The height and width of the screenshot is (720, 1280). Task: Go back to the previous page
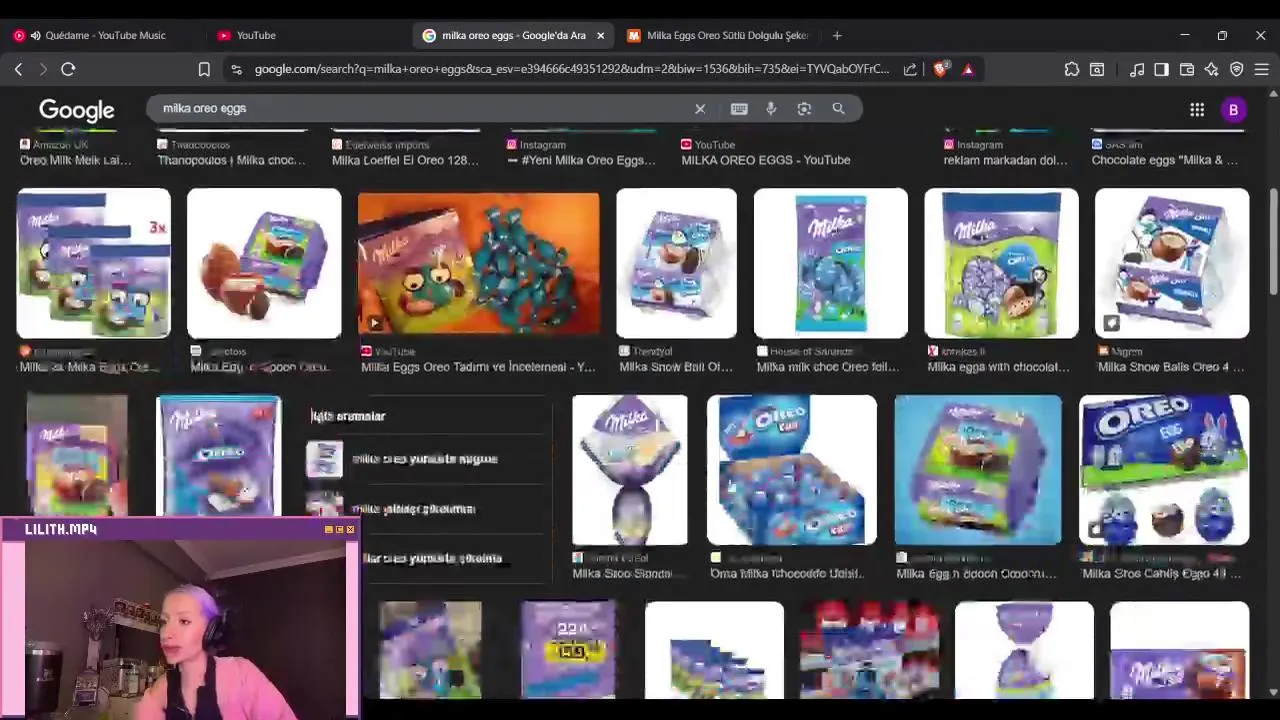click(18, 69)
